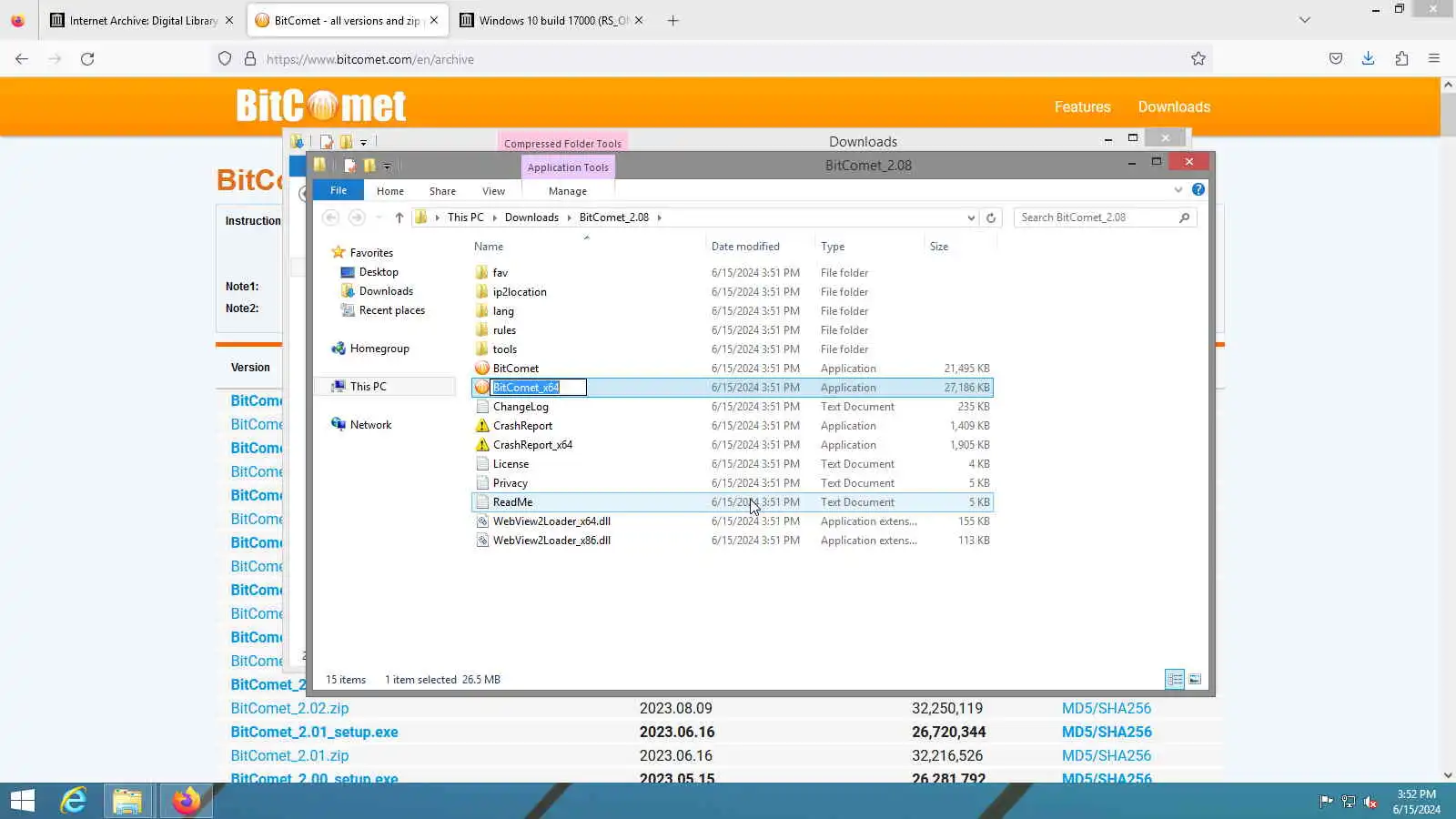Open the Save to Pocket icon
Viewport: 1456px width, 819px height.
[1336, 59]
